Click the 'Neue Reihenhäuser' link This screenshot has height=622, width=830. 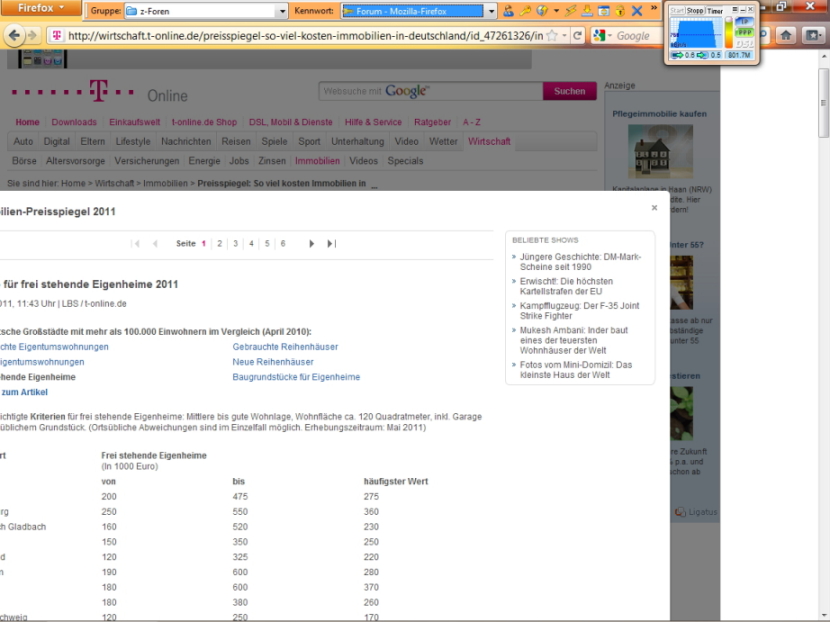(273, 362)
